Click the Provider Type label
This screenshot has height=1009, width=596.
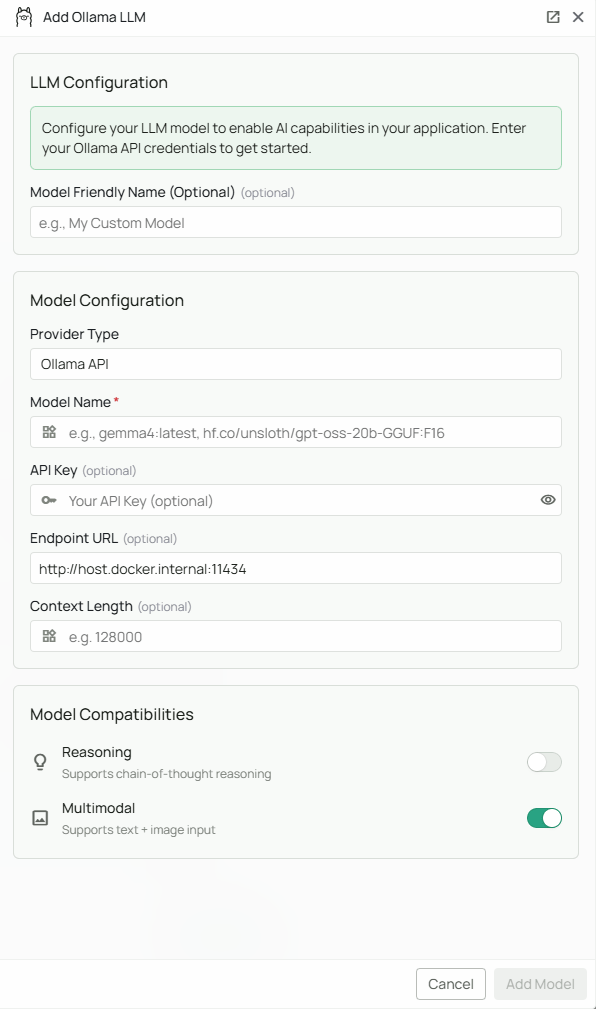coord(75,334)
